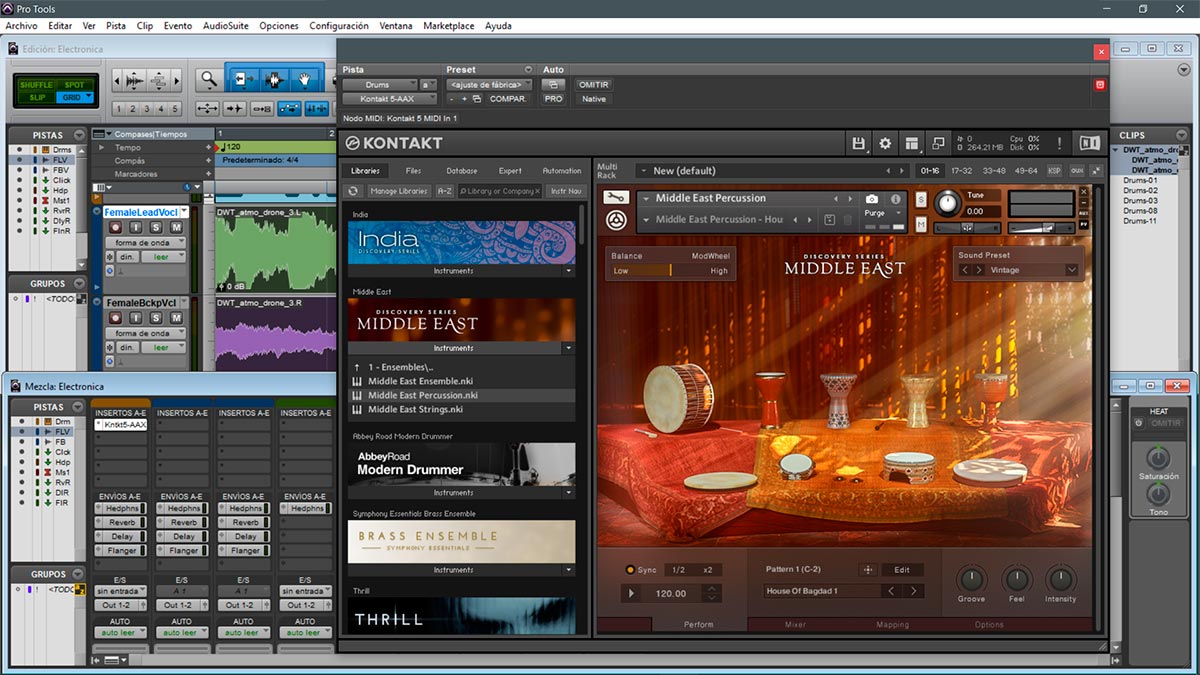This screenshot has height=675, width=1200.
Task: Click the COMPAR. compare button
Action: (x=508, y=99)
